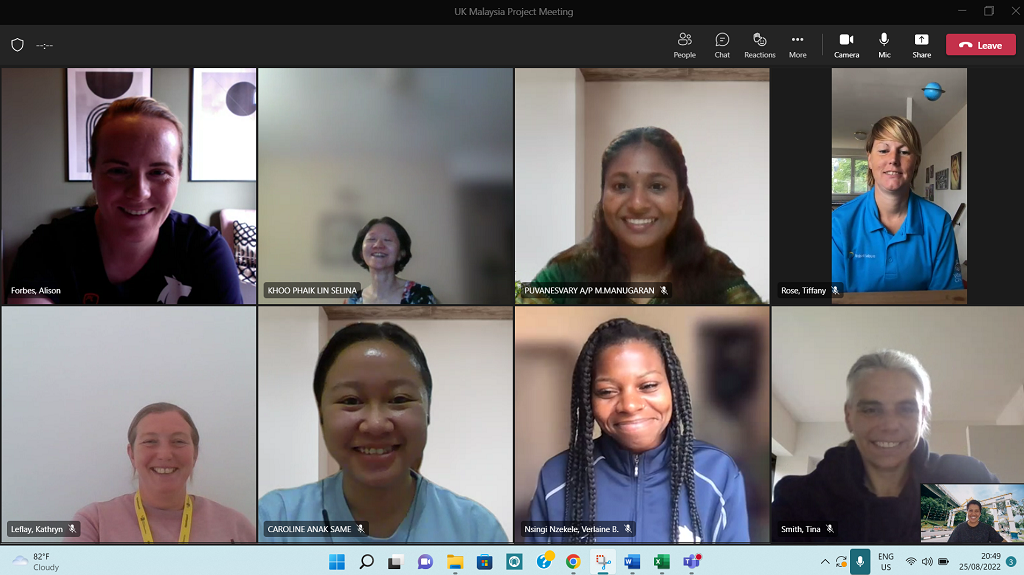The height and width of the screenshot is (575, 1024).
Task: Toggle the Camera off
Action: 846,44
